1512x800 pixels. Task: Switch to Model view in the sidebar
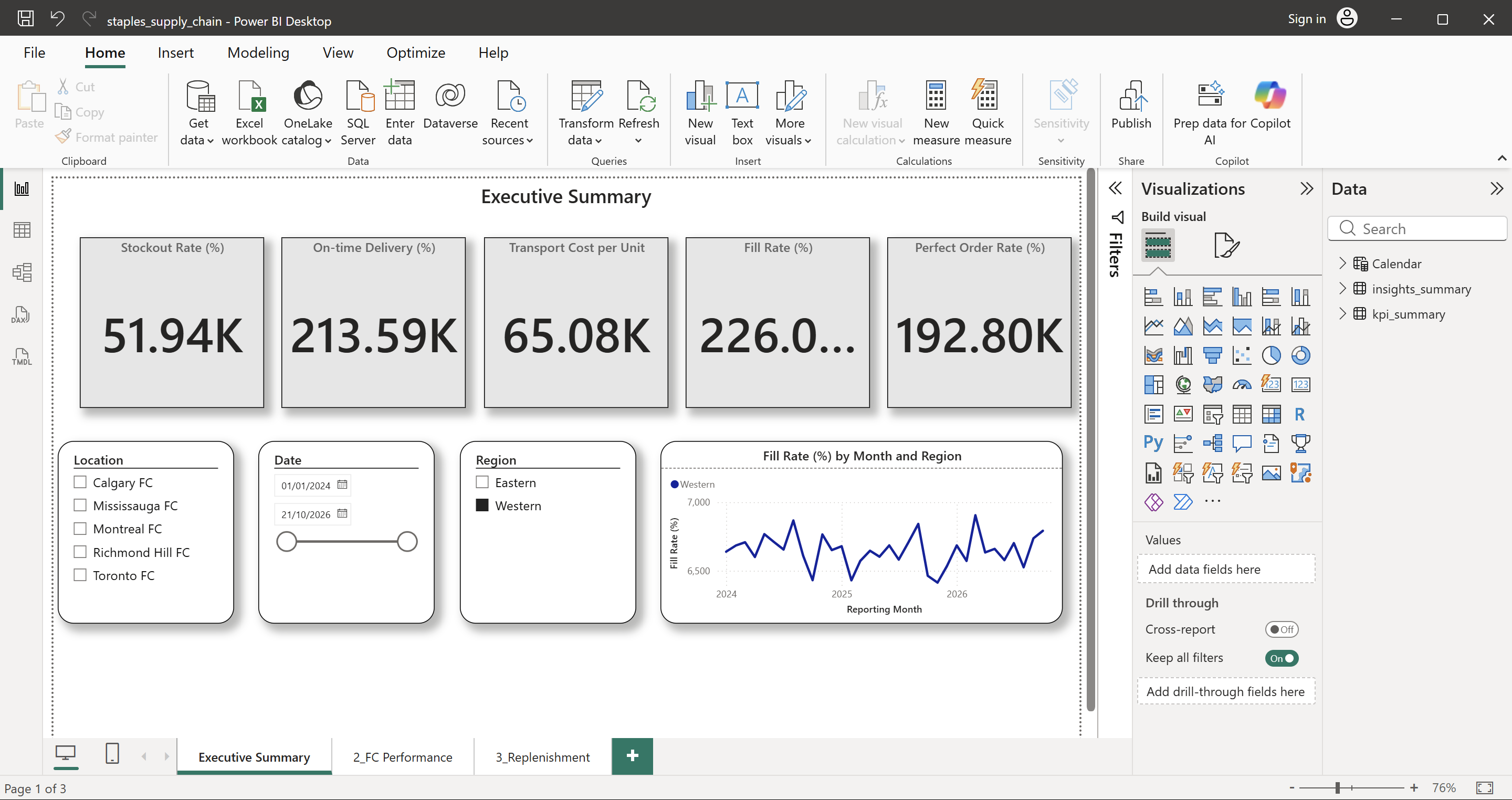(22, 272)
